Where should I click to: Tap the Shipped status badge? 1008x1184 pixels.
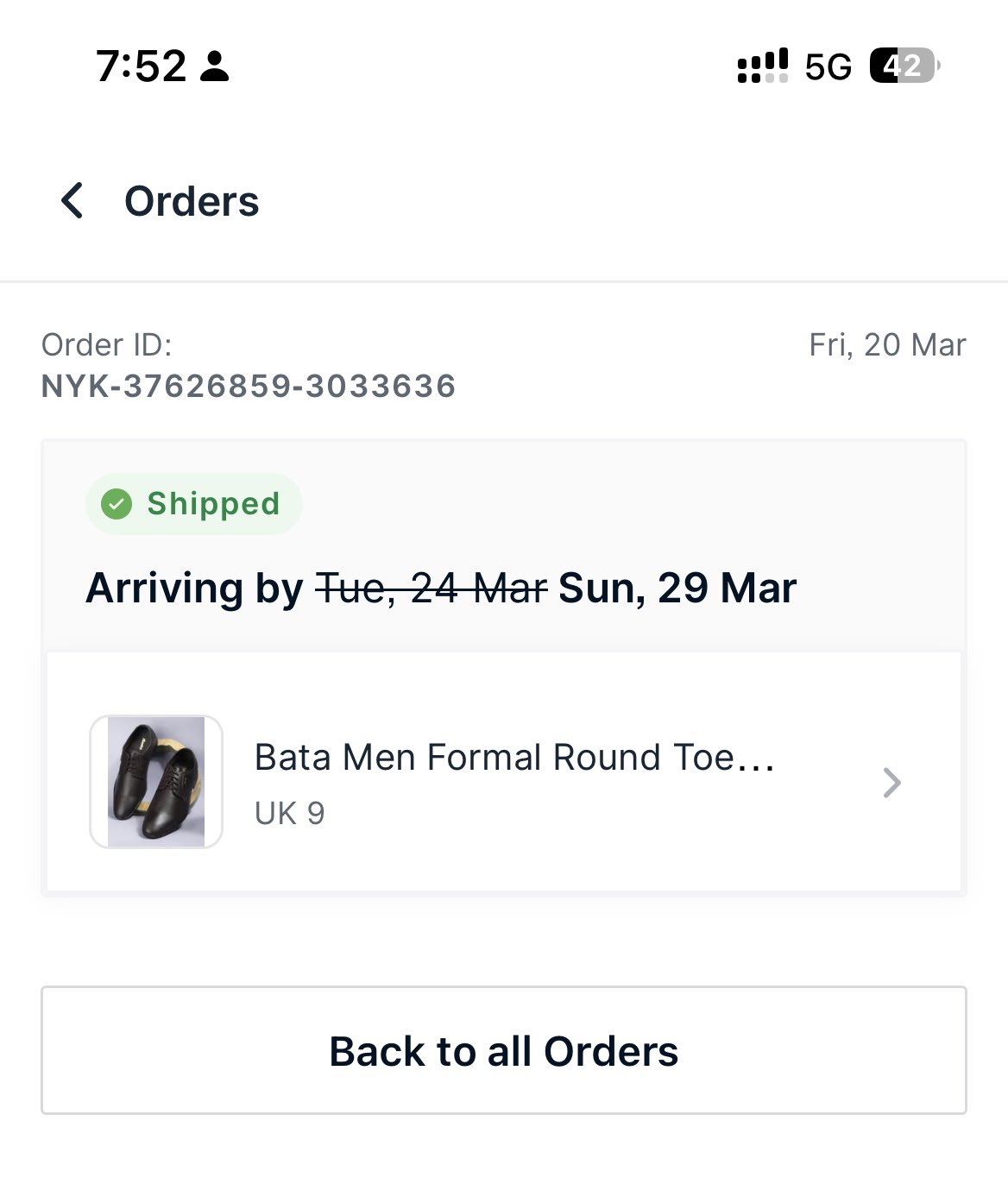click(x=195, y=503)
